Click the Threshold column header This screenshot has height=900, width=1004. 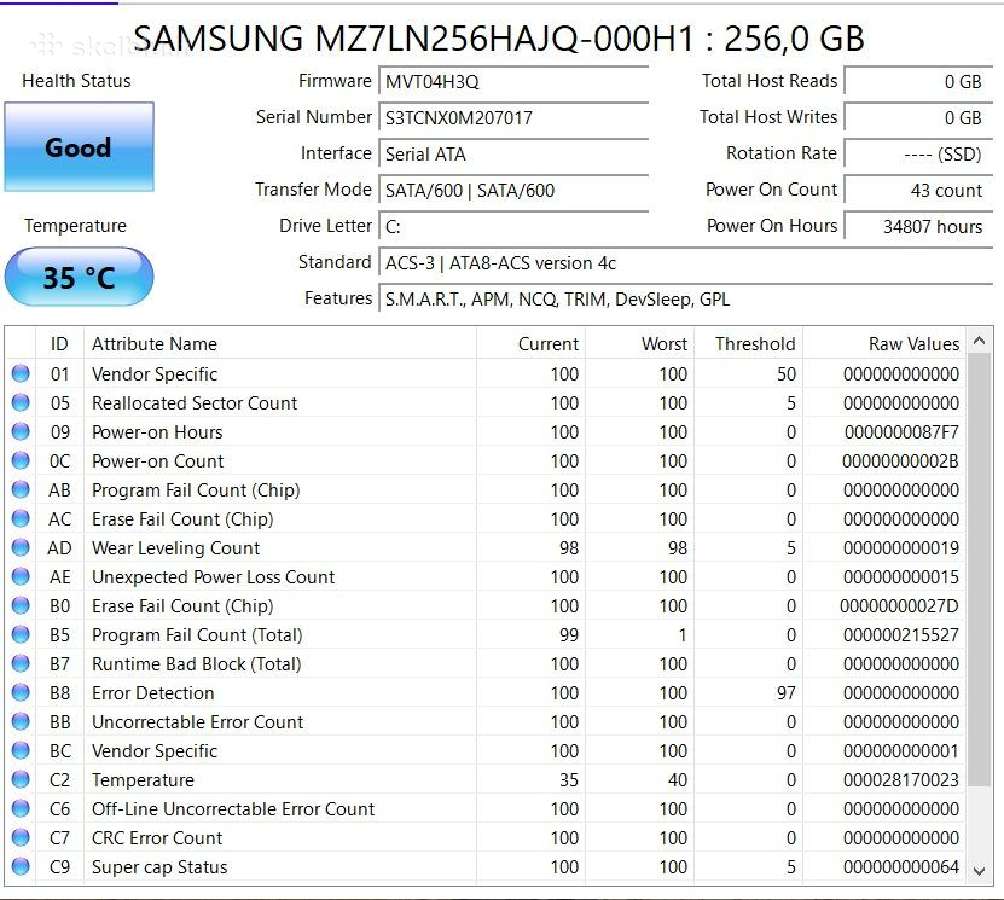click(x=749, y=344)
